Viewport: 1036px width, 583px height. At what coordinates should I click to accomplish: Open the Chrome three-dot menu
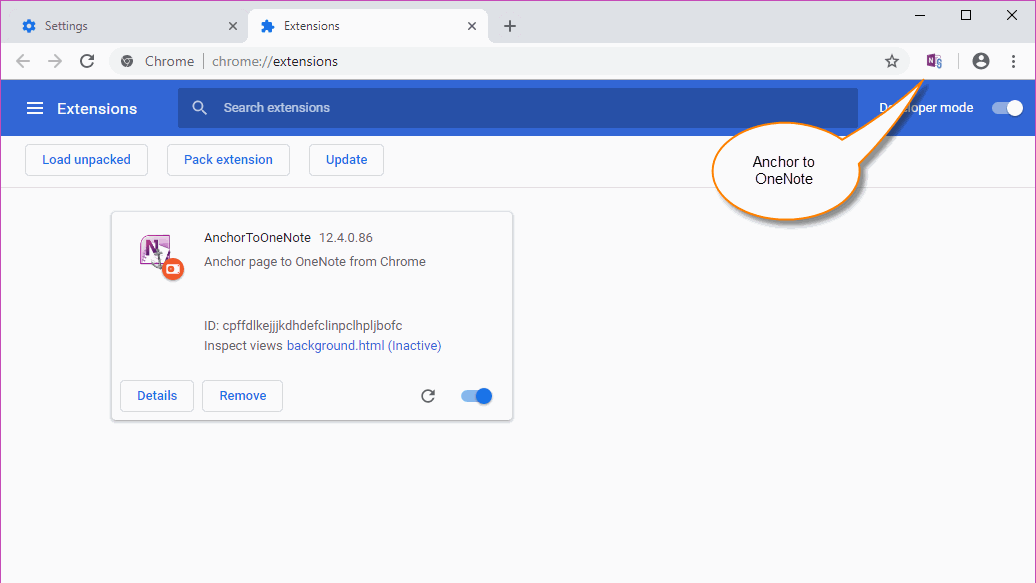click(1013, 61)
